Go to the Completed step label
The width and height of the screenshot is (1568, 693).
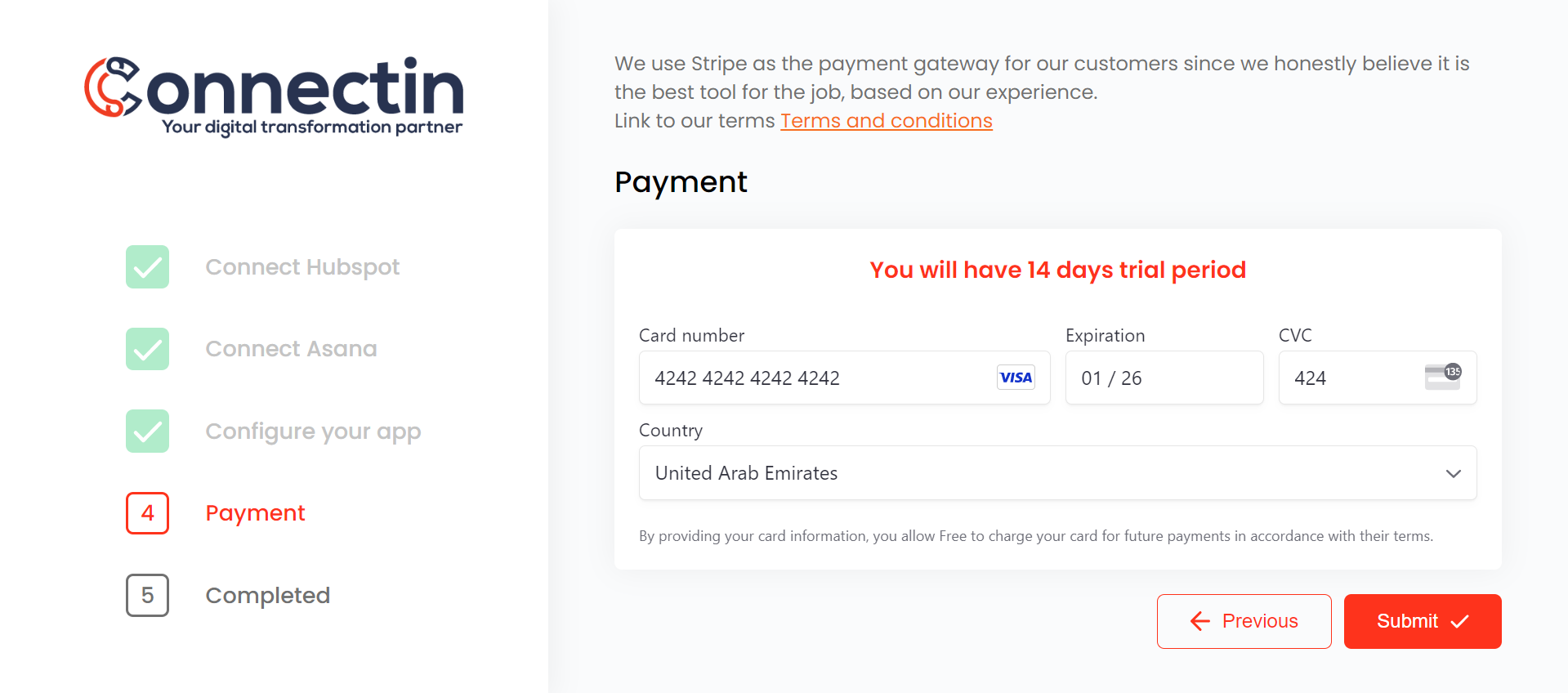coord(268,596)
